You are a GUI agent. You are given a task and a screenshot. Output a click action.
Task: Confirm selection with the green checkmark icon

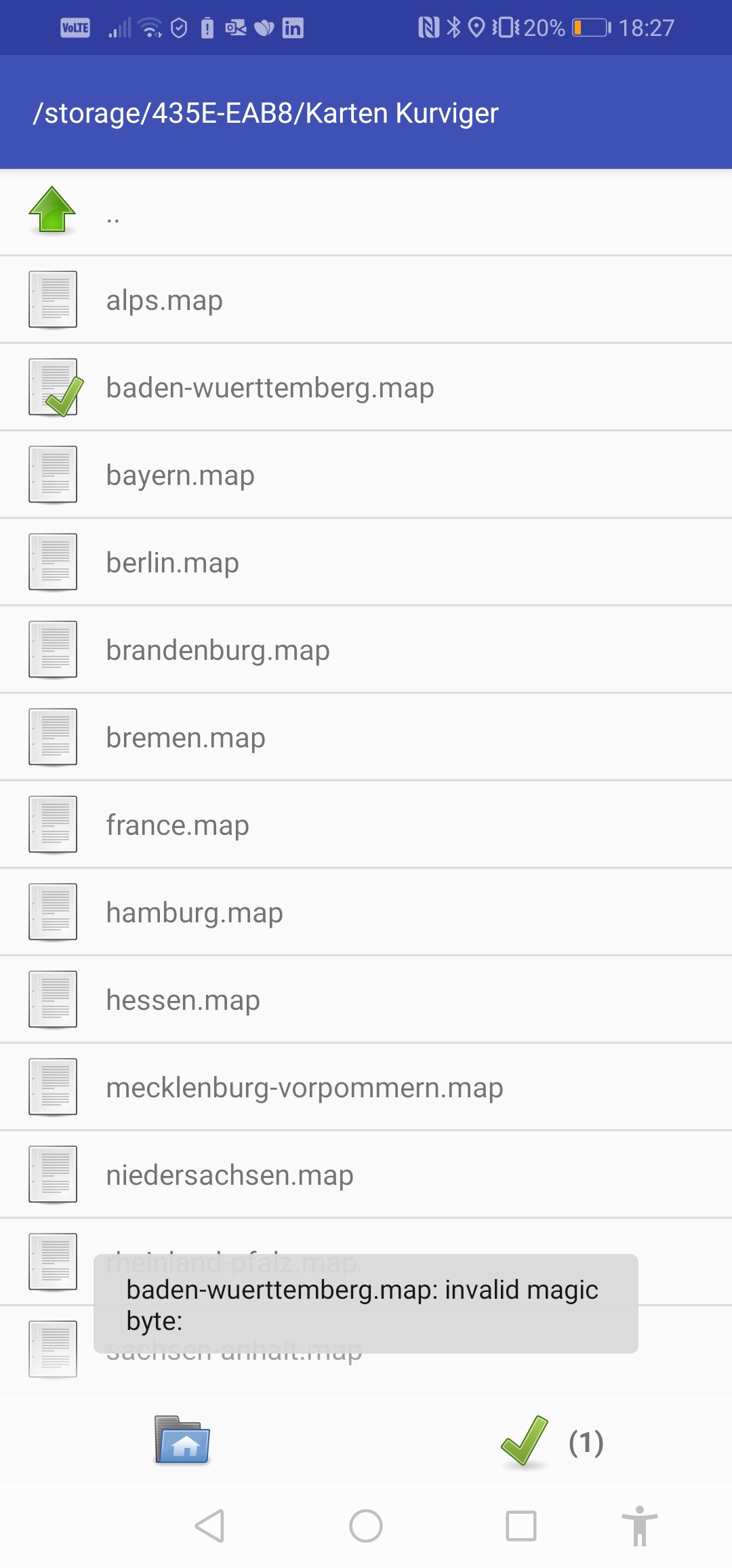pyautogui.click(x=525, y=1440)
